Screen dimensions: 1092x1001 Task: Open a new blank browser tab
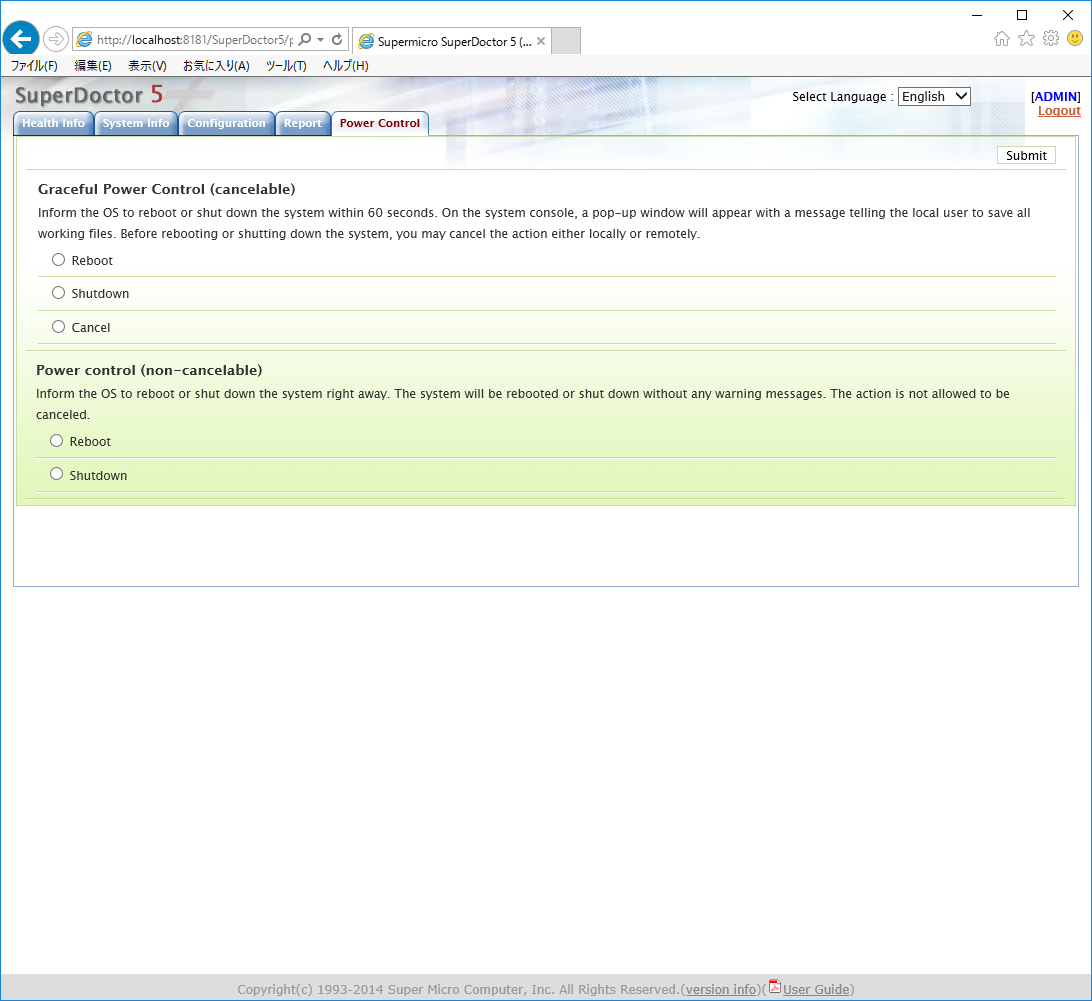(566, 40)
